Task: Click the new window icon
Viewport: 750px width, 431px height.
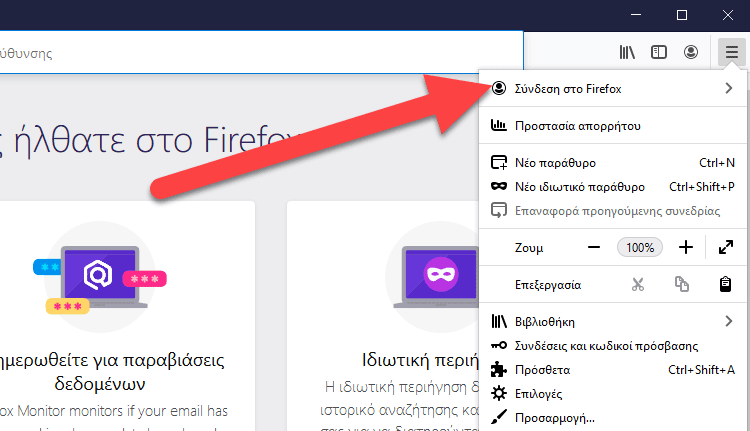Action: pyautogui.click(x=499, y=163)
